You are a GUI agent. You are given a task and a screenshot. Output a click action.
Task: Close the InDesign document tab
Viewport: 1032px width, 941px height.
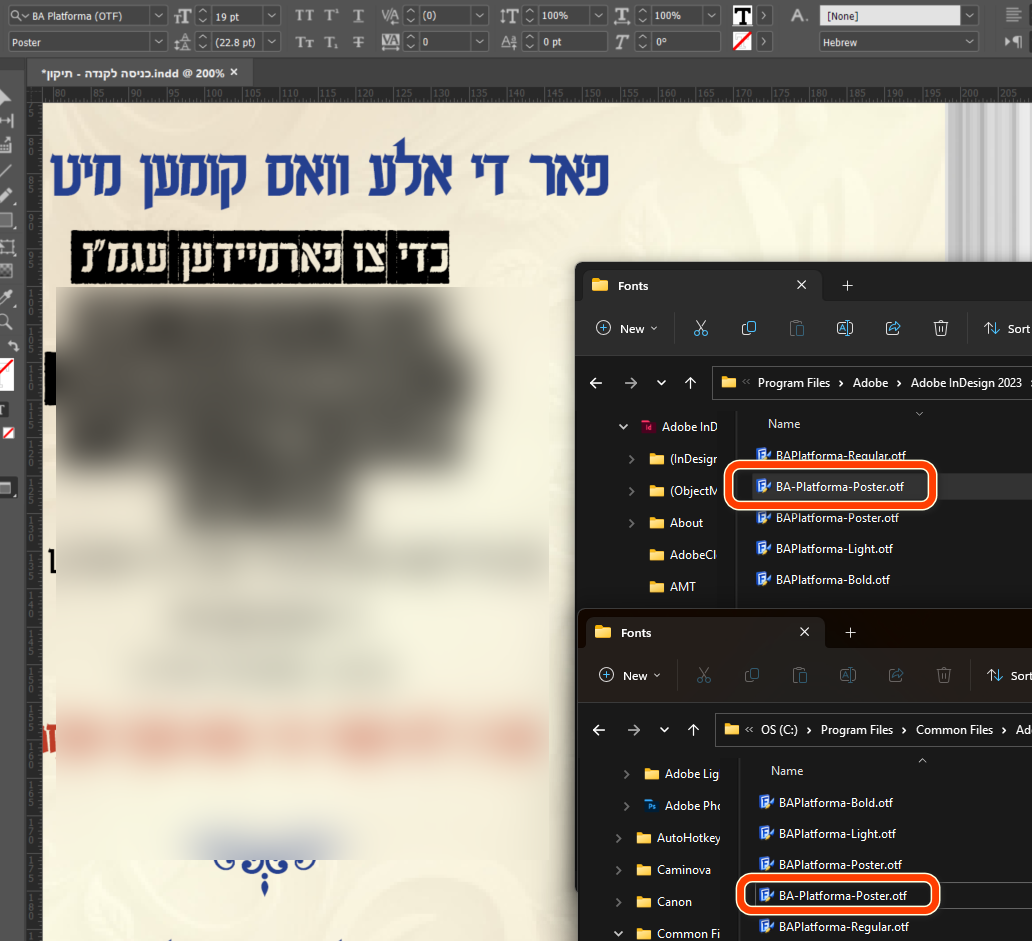click(x=234, y=72)
